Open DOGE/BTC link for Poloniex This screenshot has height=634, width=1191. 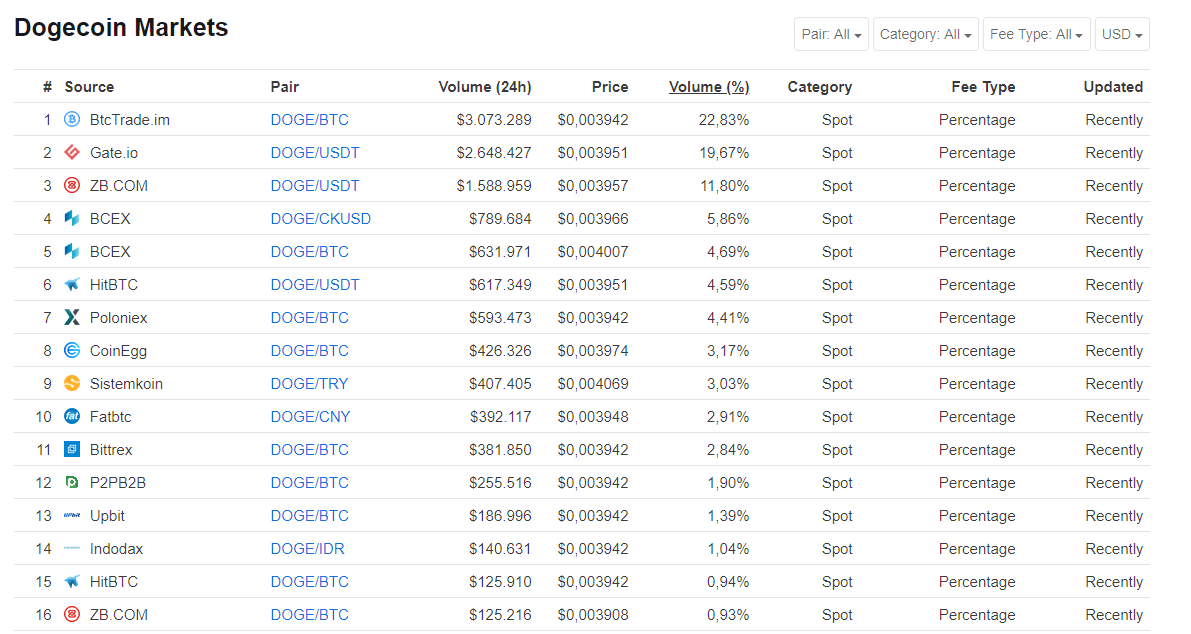(x=309, y=318)
